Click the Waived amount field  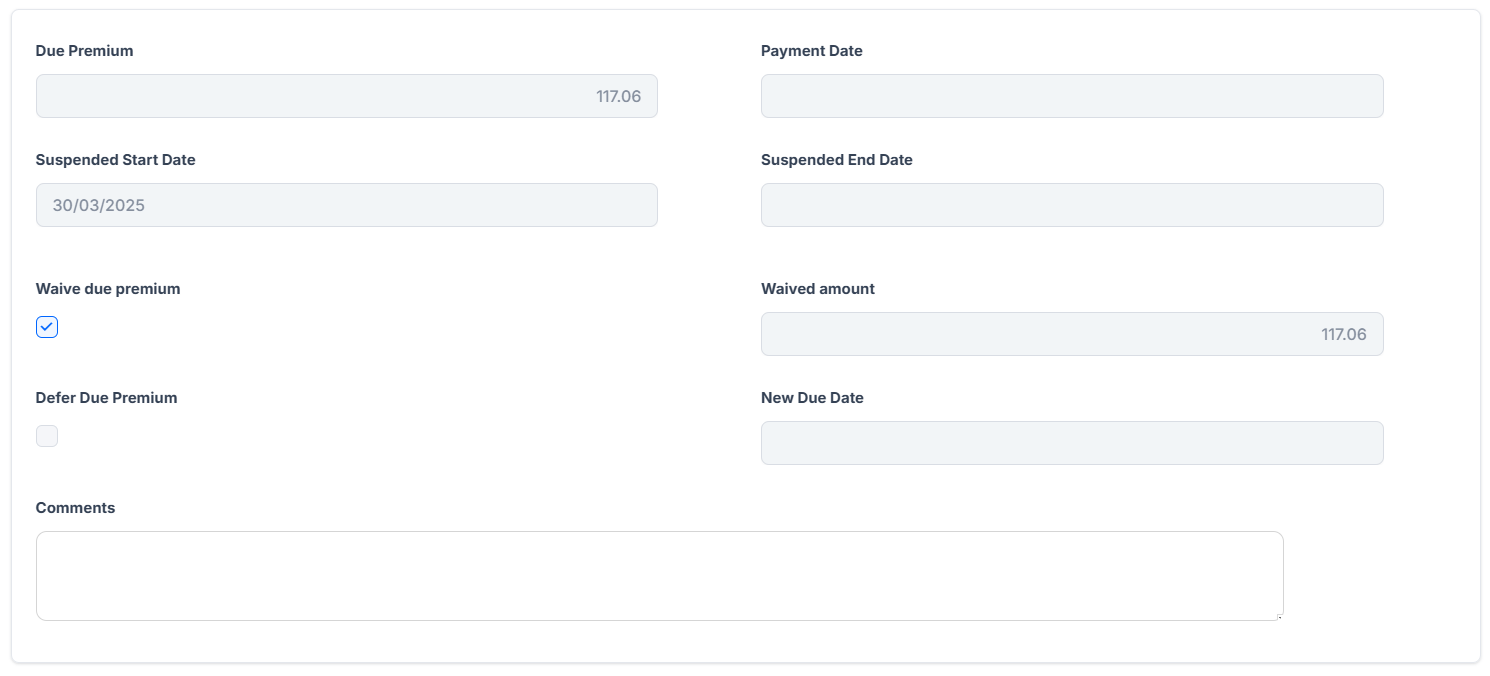1071,334
